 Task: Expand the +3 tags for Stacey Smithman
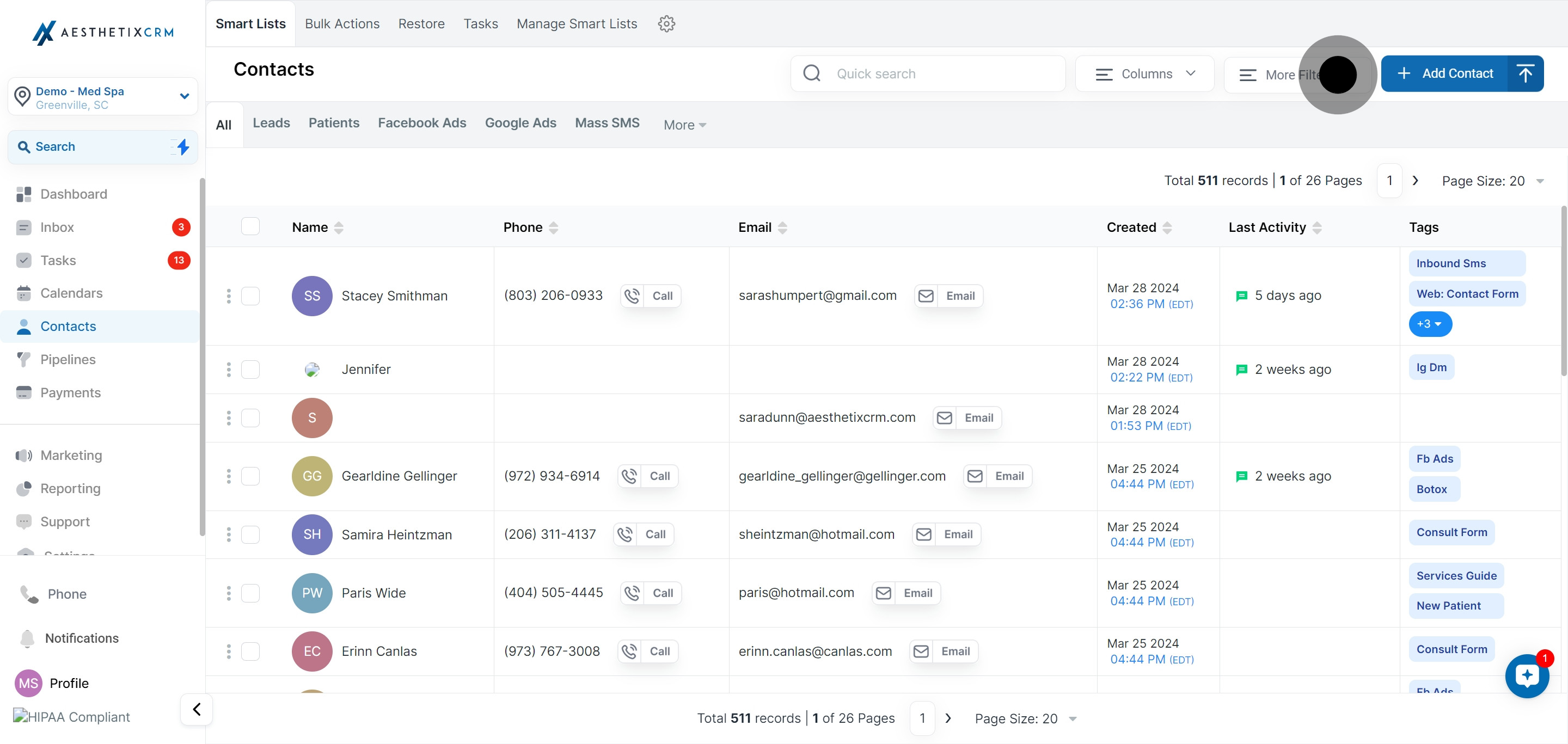1429,324
